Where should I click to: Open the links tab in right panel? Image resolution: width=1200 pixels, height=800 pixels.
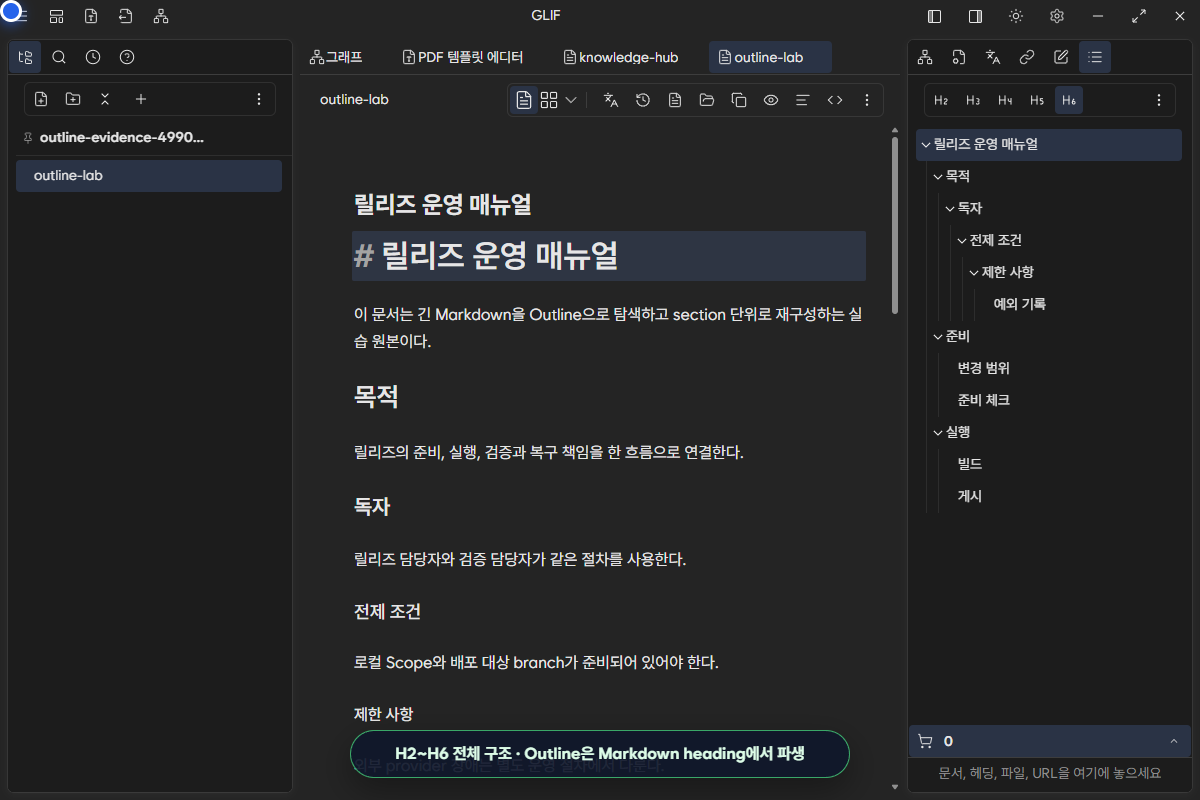1027,57
